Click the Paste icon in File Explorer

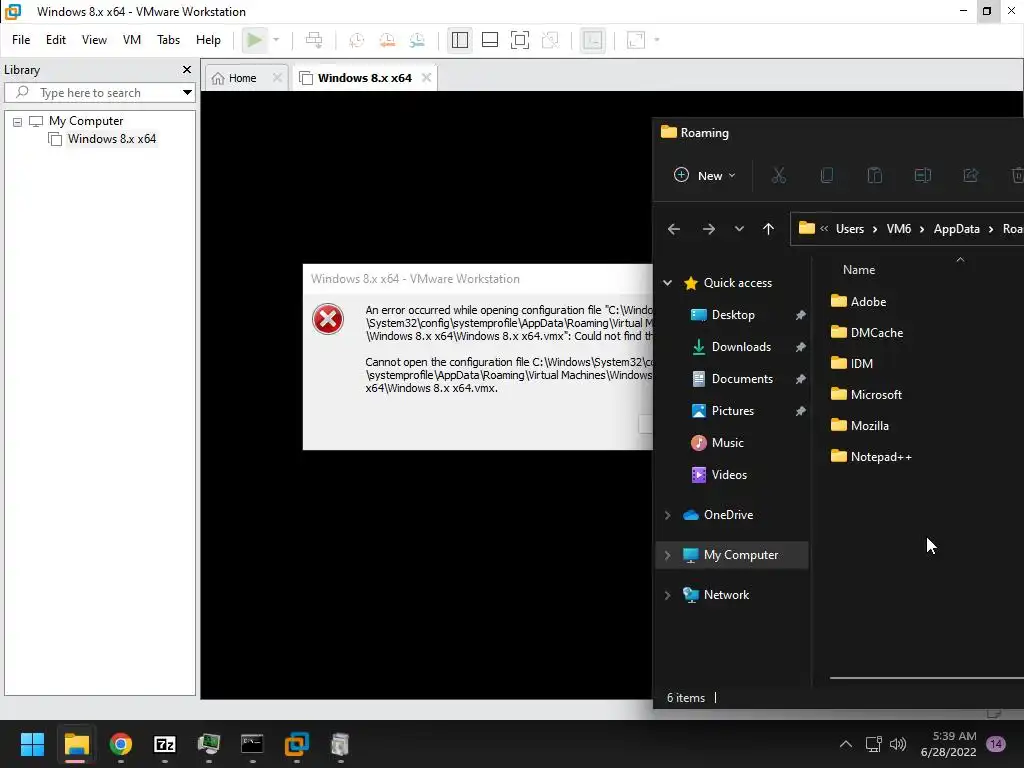(x=874, y=176)
